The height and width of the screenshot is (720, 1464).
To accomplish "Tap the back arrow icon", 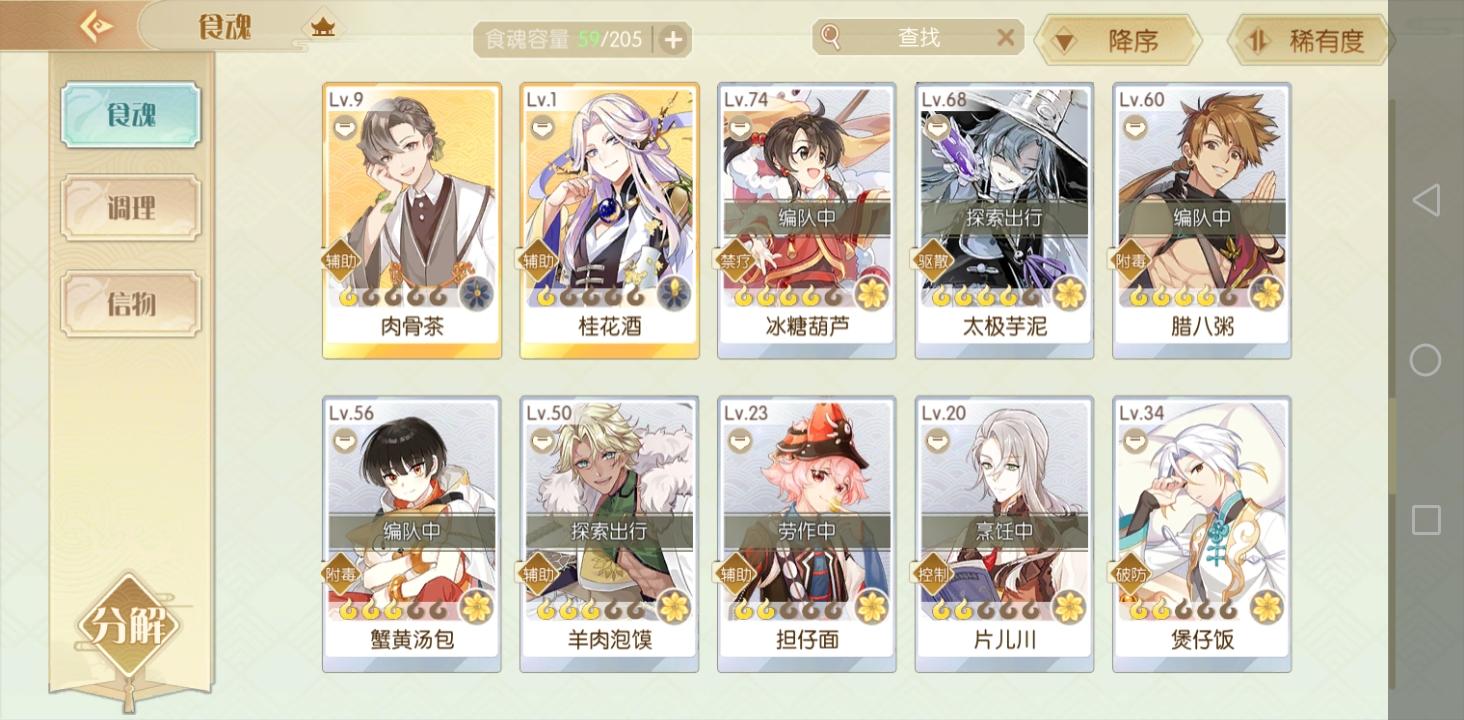I will [97, 26].
